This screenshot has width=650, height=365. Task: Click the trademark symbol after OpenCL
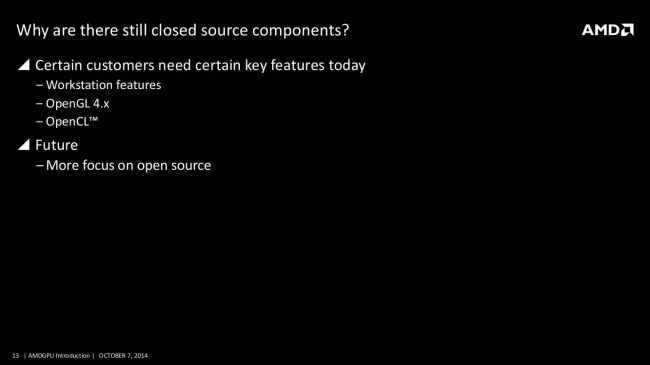tap(94, 119)
